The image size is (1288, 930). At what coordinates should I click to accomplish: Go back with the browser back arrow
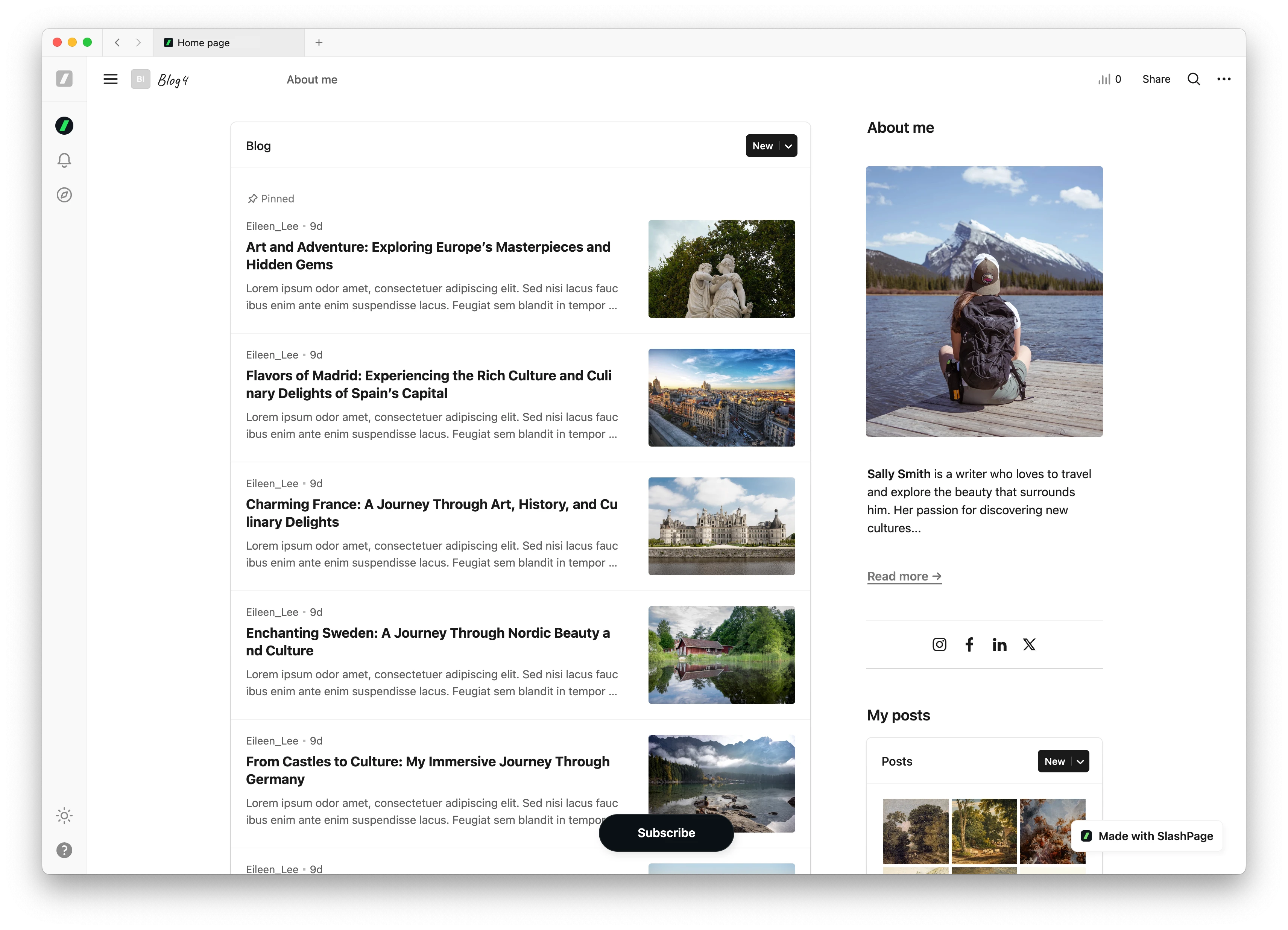(117, 43)
